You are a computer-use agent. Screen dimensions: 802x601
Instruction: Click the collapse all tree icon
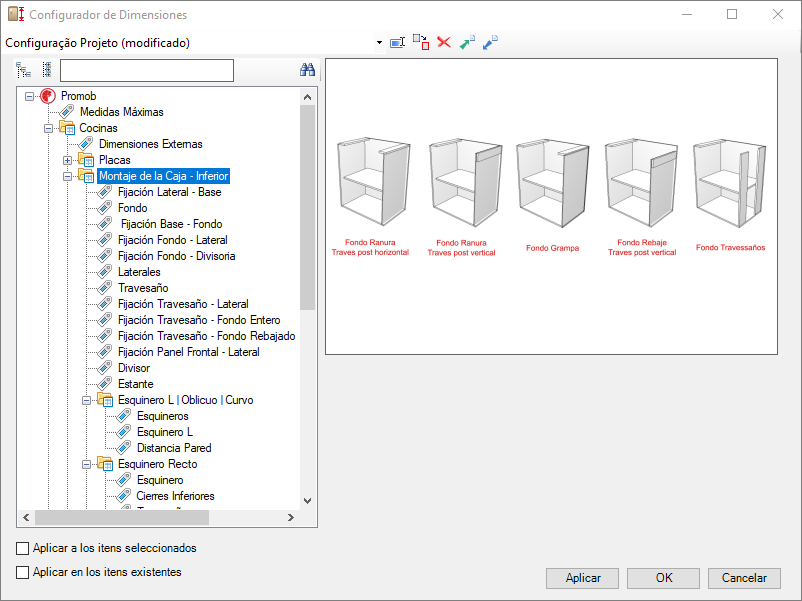coord(47,70)
